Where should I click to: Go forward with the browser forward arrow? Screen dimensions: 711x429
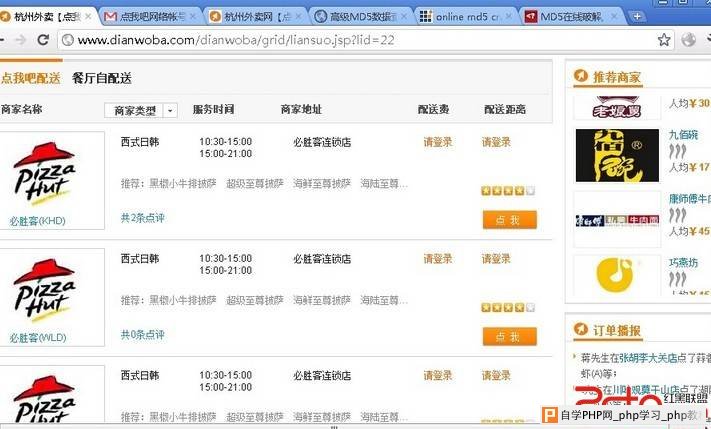coord(21,40)
